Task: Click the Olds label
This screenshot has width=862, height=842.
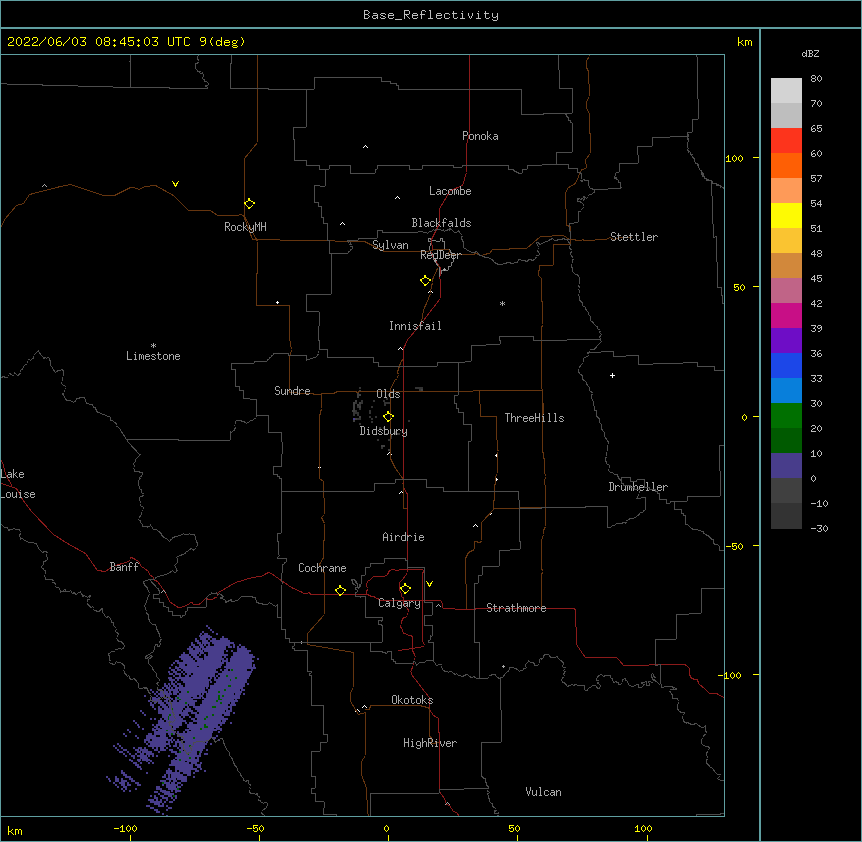Action: pyautogui.click(x=388, y=394)
